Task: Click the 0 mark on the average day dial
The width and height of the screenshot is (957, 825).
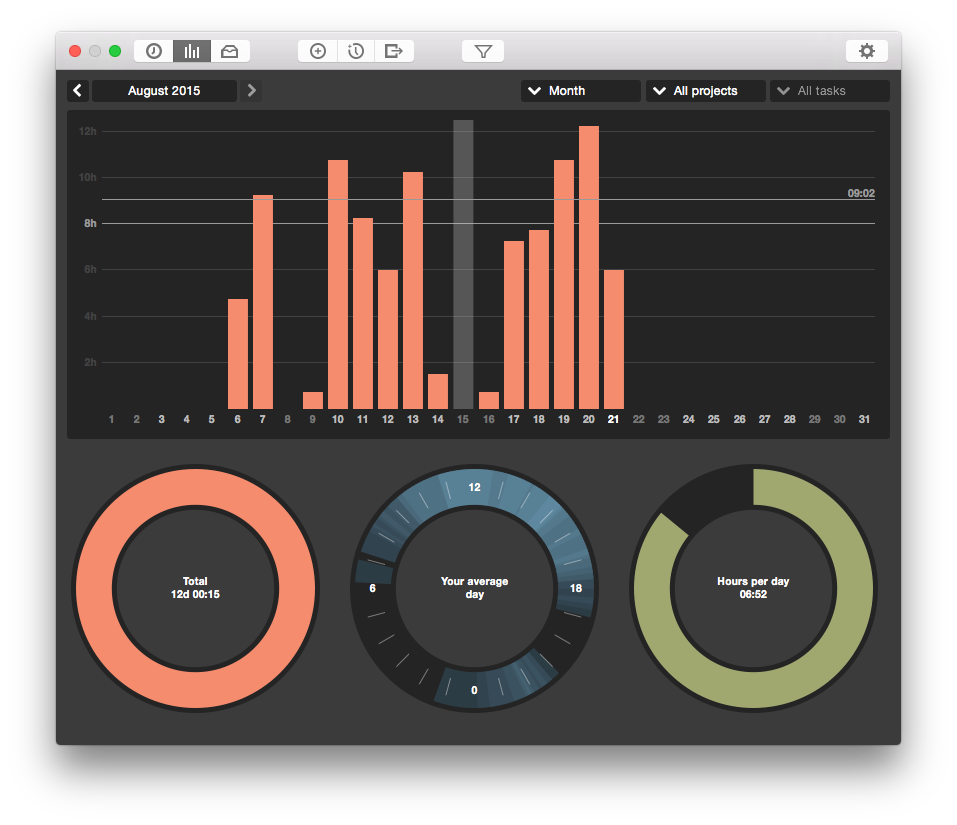Action: coord(474,690)
